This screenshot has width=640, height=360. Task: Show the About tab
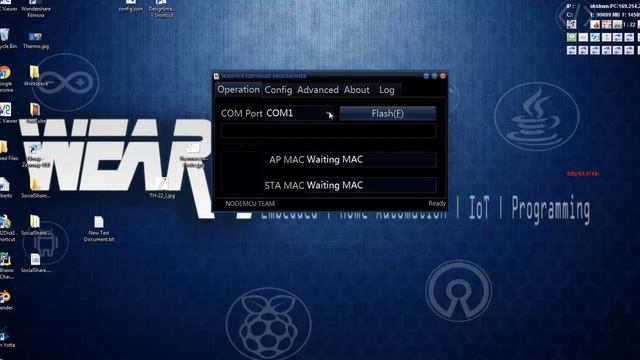coord(356,90)
